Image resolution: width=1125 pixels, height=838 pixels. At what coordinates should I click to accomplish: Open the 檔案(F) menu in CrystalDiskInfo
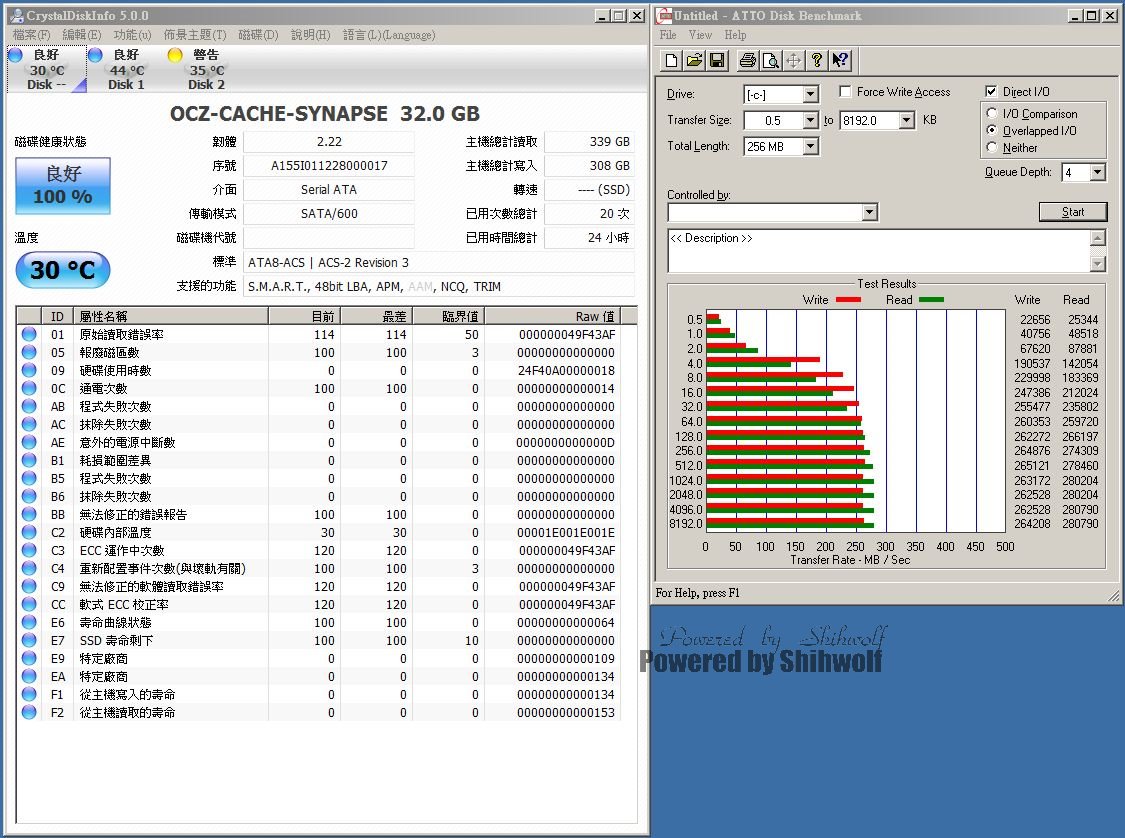(x=32, y=34)
